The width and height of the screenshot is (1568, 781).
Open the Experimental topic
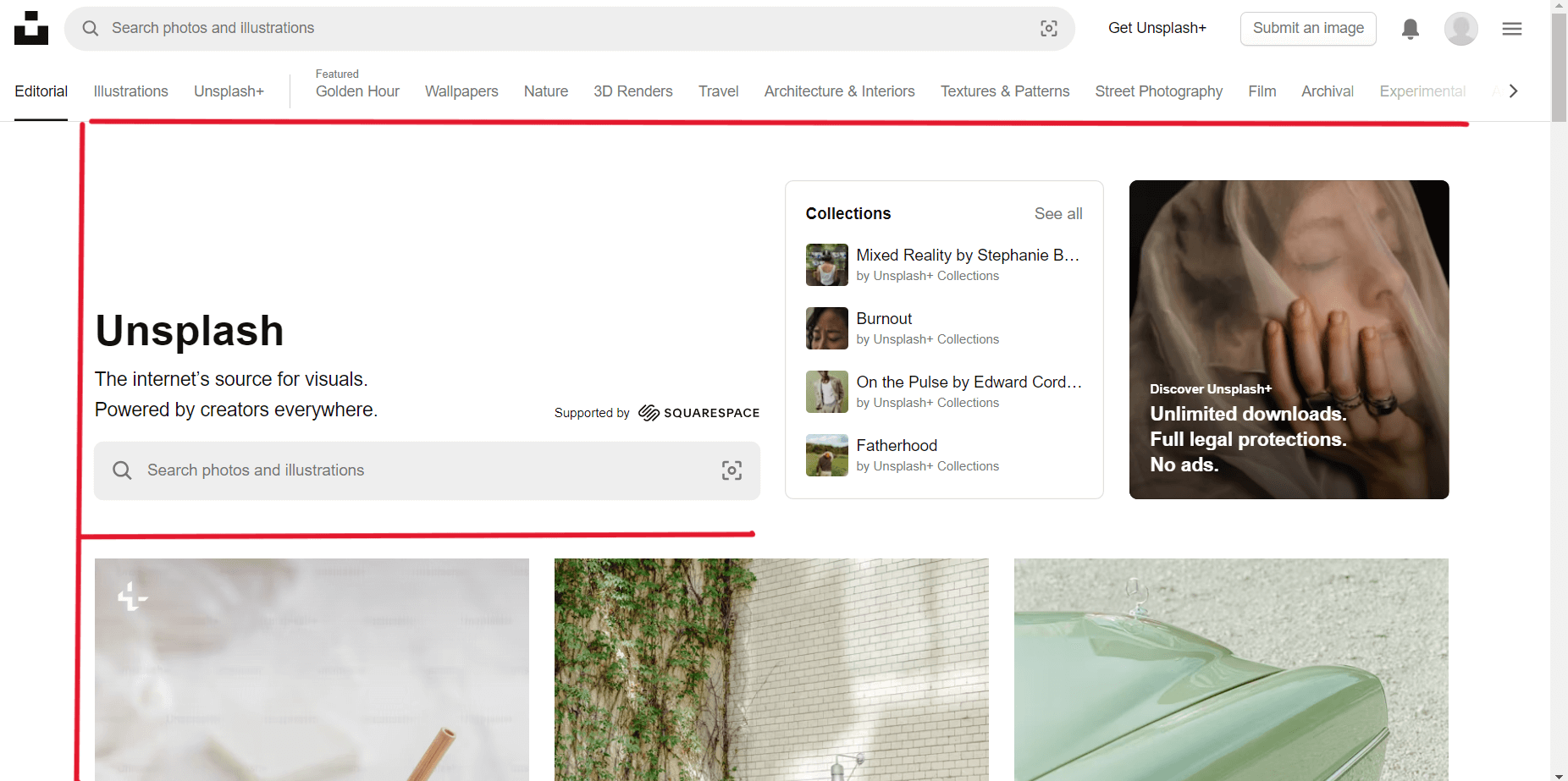point(1422,91)
